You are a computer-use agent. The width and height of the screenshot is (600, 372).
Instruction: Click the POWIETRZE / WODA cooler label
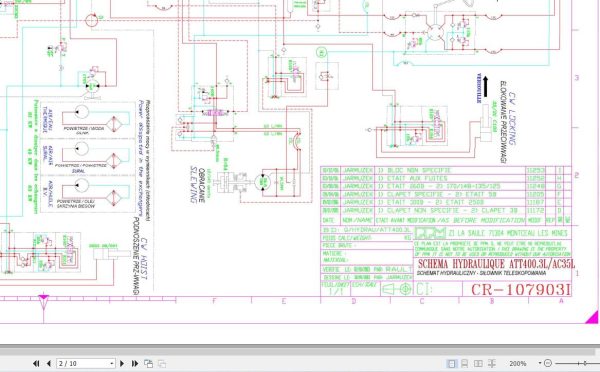(x=83, y=129)
